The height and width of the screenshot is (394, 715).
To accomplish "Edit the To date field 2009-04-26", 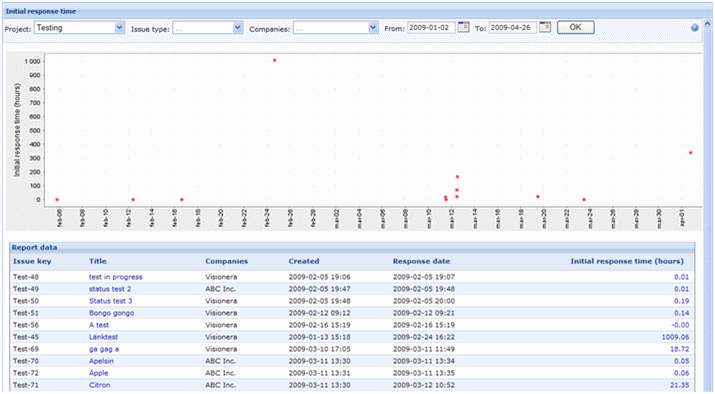I will tap(513, 28).
